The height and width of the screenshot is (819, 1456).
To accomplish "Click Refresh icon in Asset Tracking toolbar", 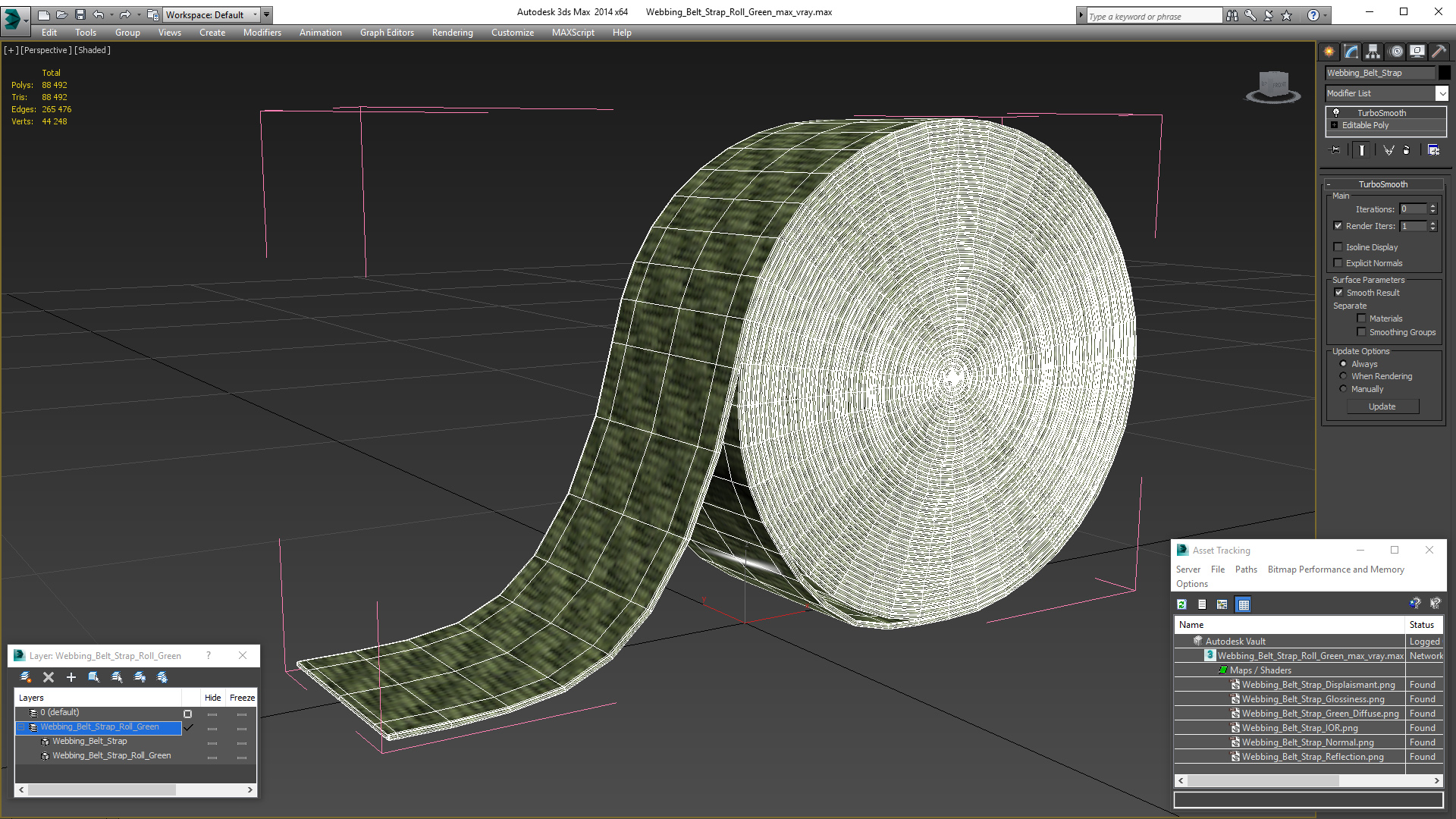I will coord(1181,604).
